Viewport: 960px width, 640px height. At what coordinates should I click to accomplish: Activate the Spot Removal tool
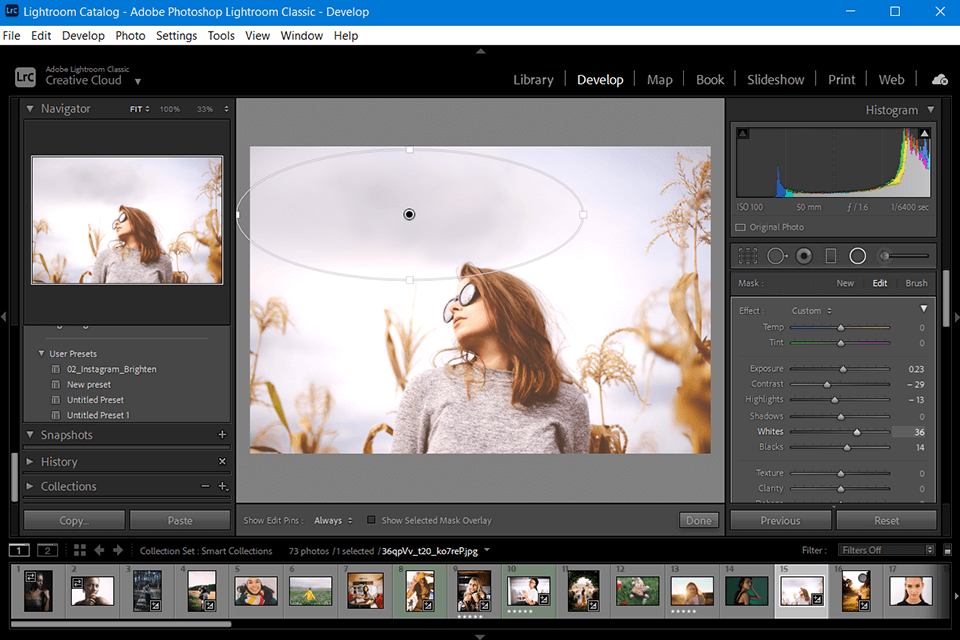(x=776, y=256)
